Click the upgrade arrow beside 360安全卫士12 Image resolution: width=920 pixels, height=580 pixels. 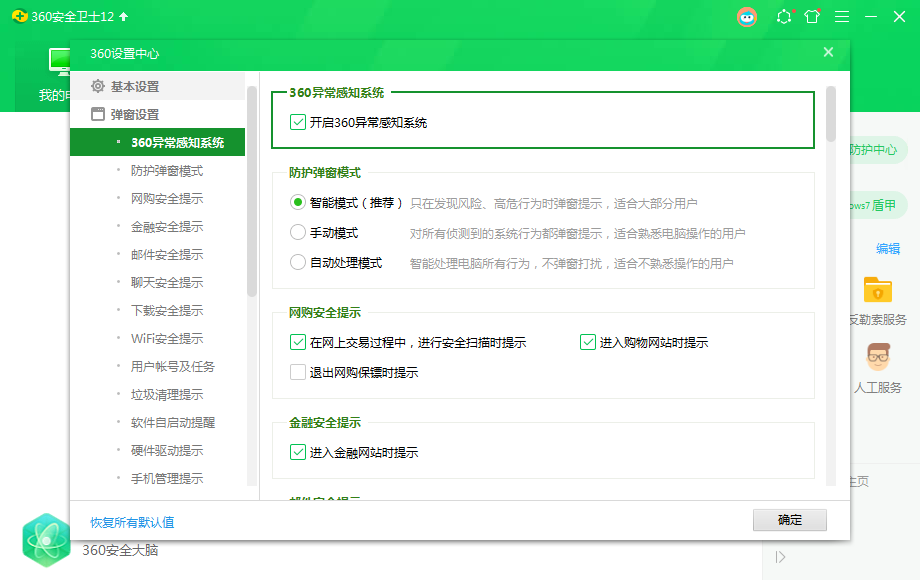[124, 17]
